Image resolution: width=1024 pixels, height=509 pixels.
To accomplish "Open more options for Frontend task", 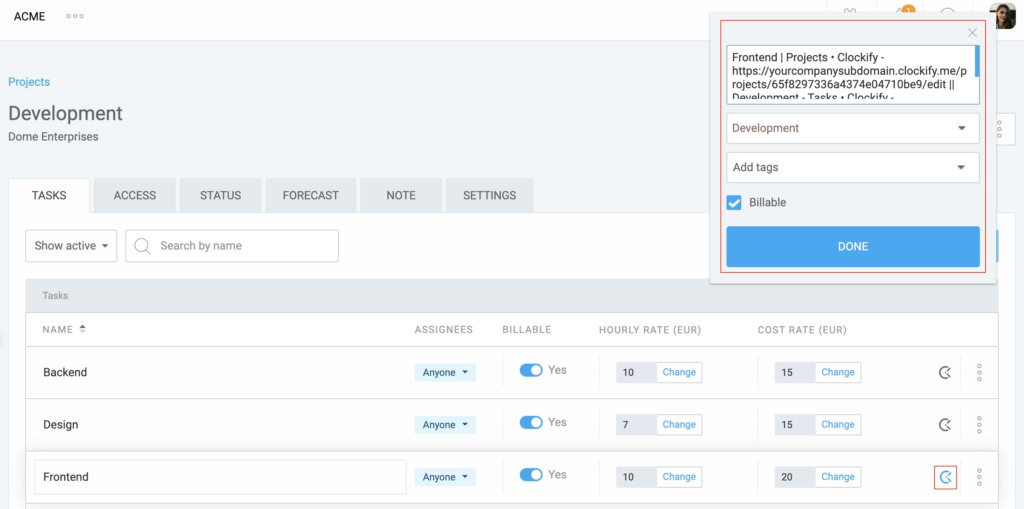I will (x=979, y=477).
